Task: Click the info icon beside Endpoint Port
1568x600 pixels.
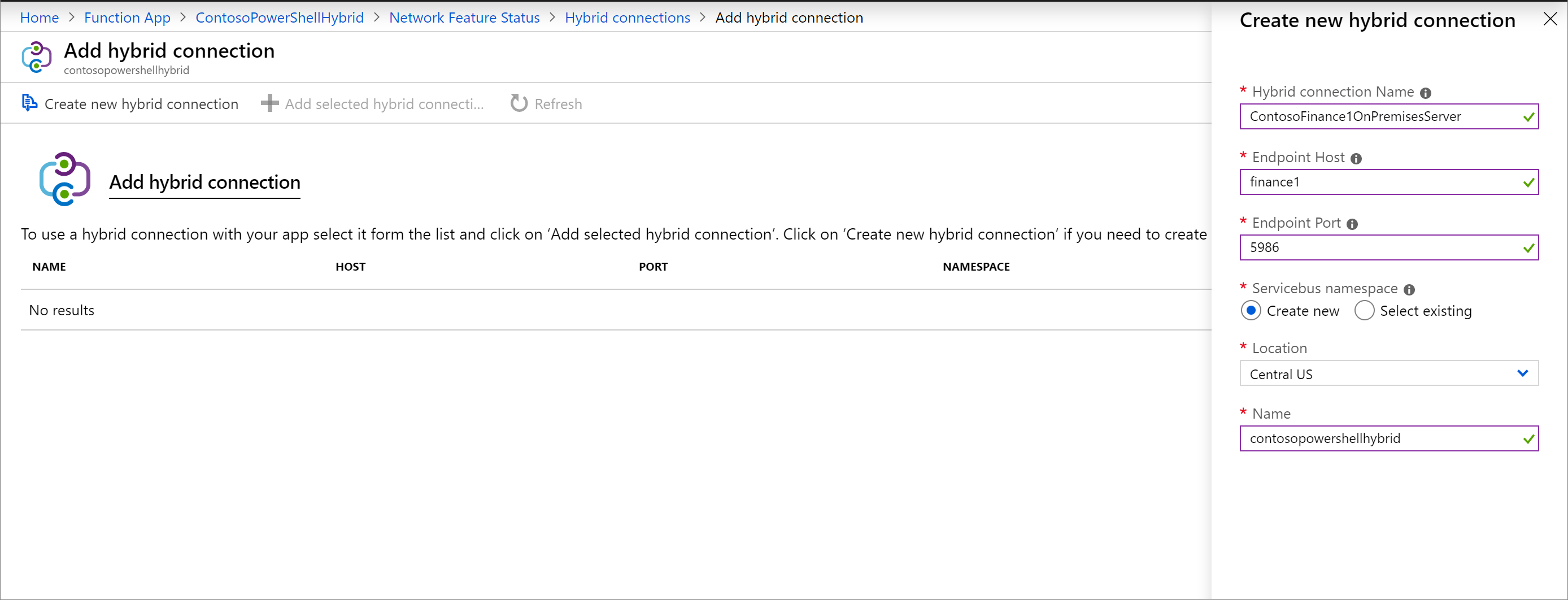Action: (1353, 224)
